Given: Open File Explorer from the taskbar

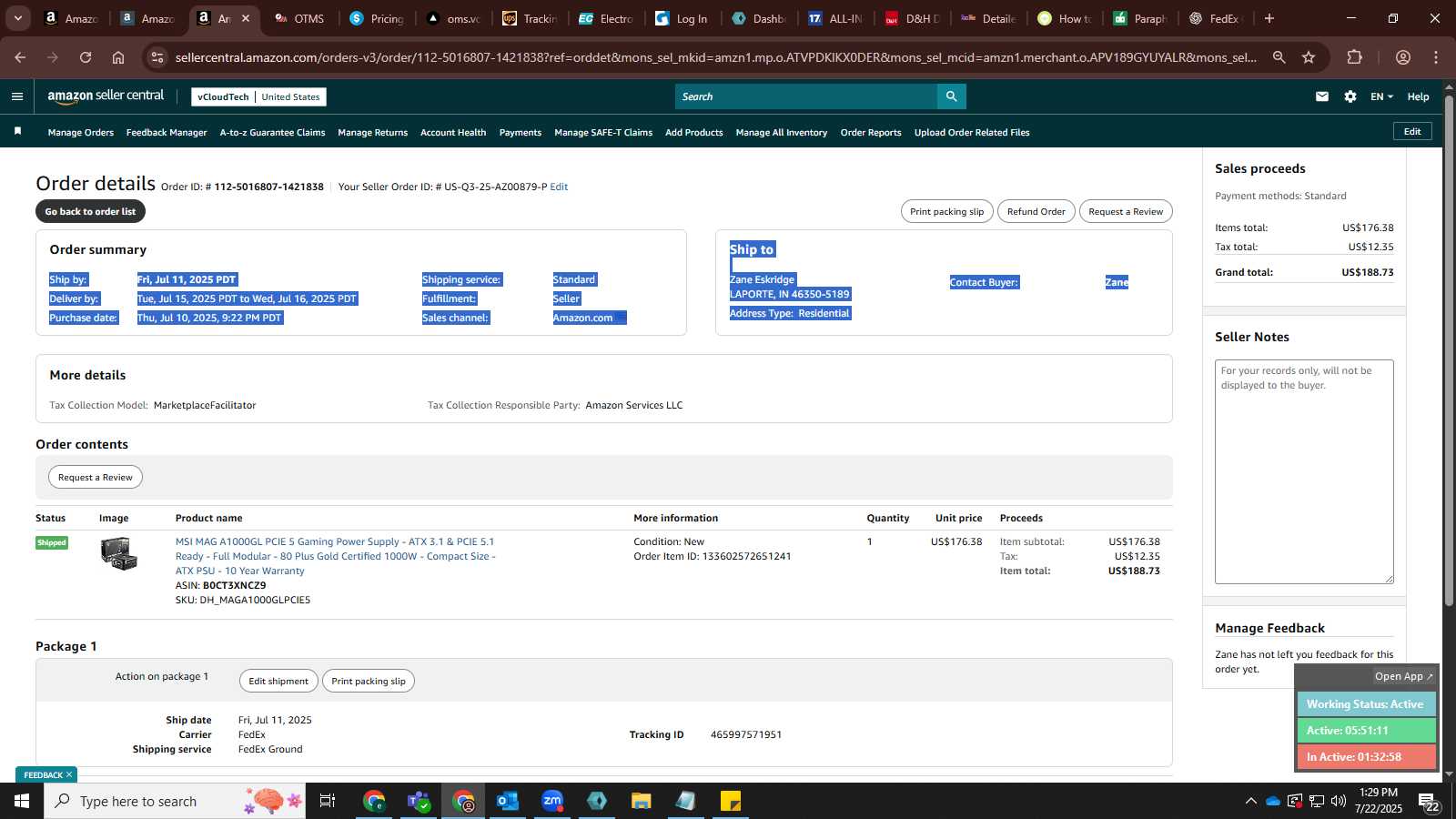Looking at the screenshot, I should [642, 801].
